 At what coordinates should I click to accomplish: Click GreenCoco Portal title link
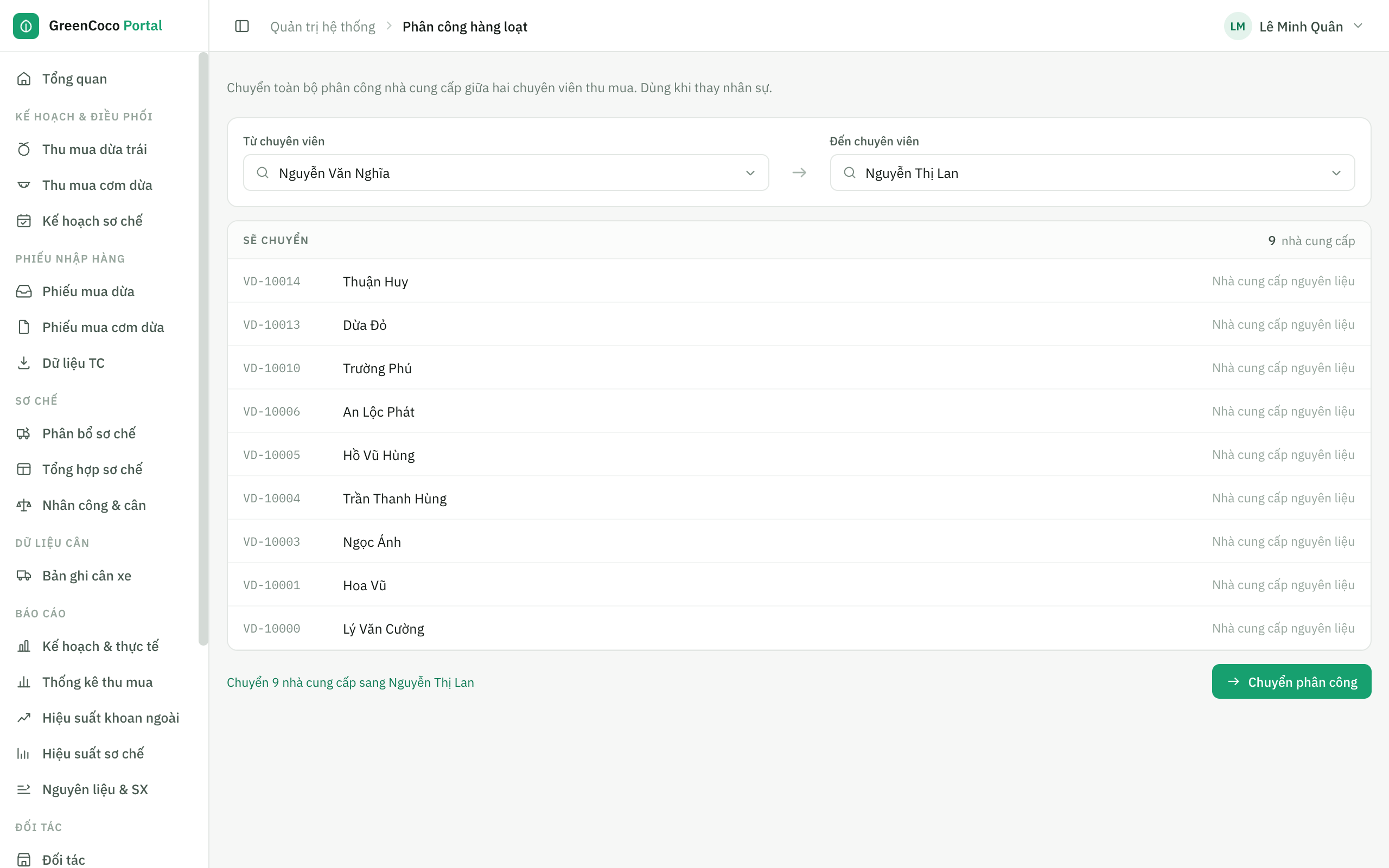point(106,26)
